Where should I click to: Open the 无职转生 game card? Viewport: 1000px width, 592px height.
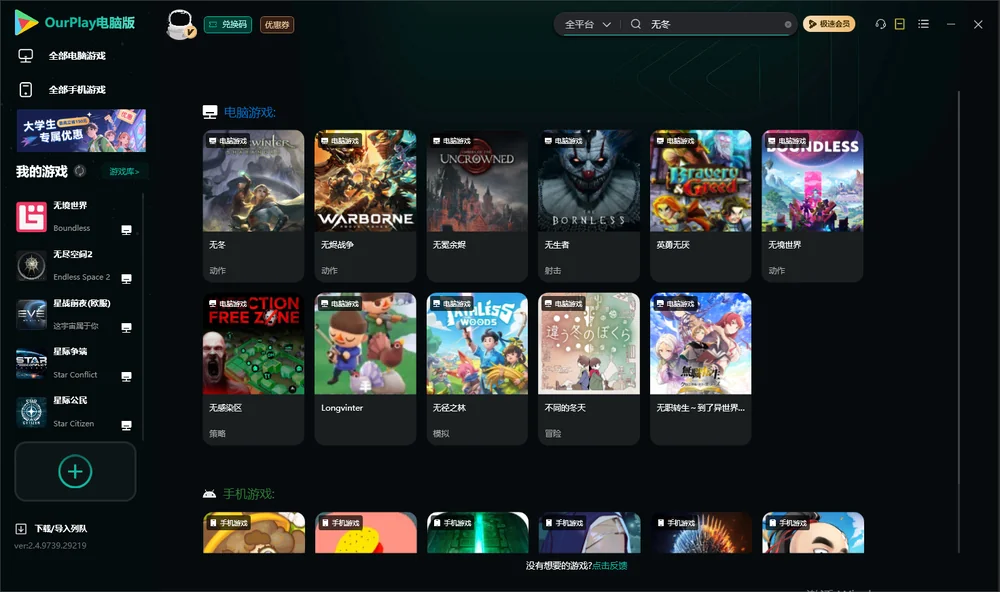point(700,369)
